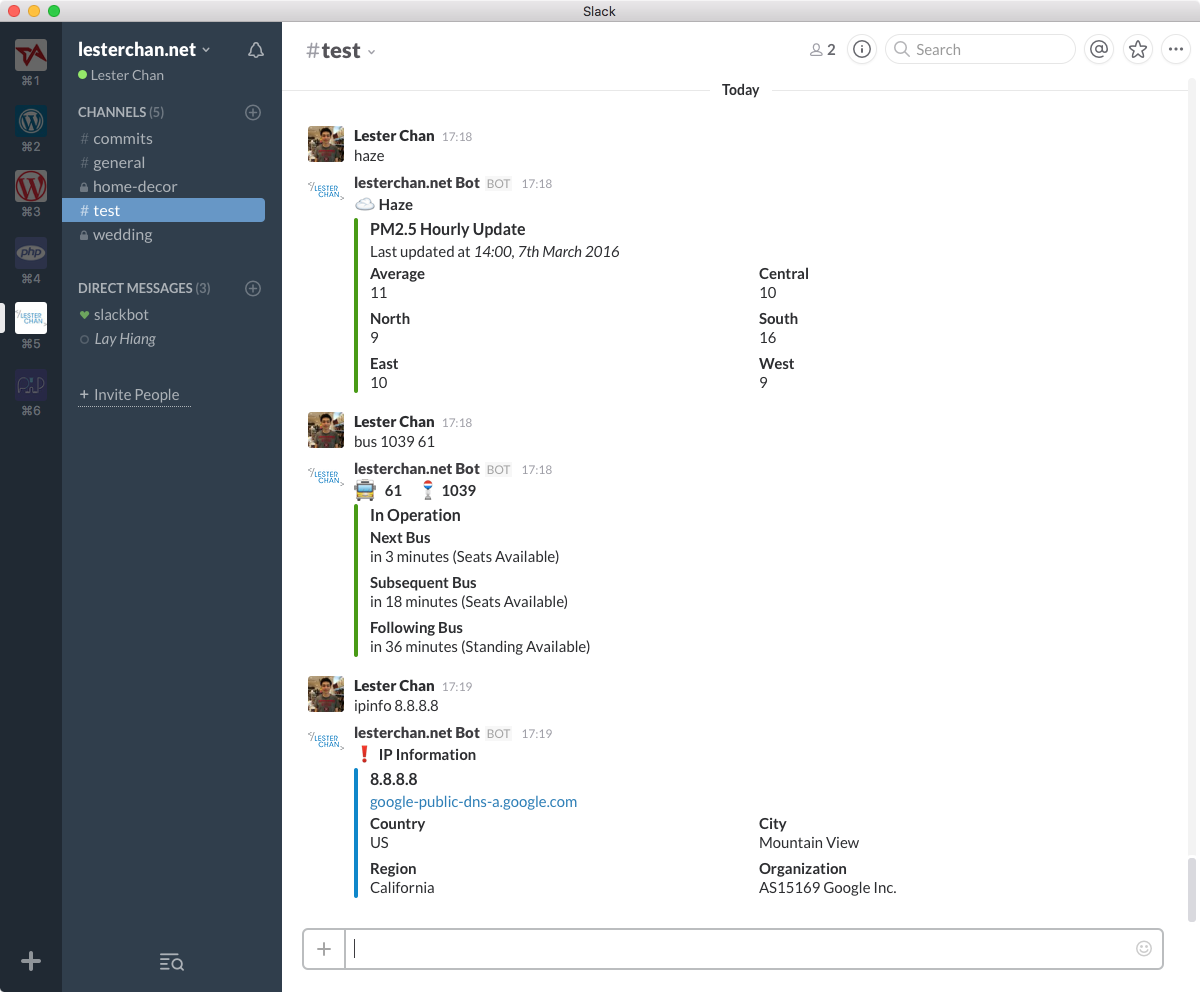This screenshot has height=992, width=1200.
Task: Create a channel with the Channels plus icon
Action: [253, 112]
